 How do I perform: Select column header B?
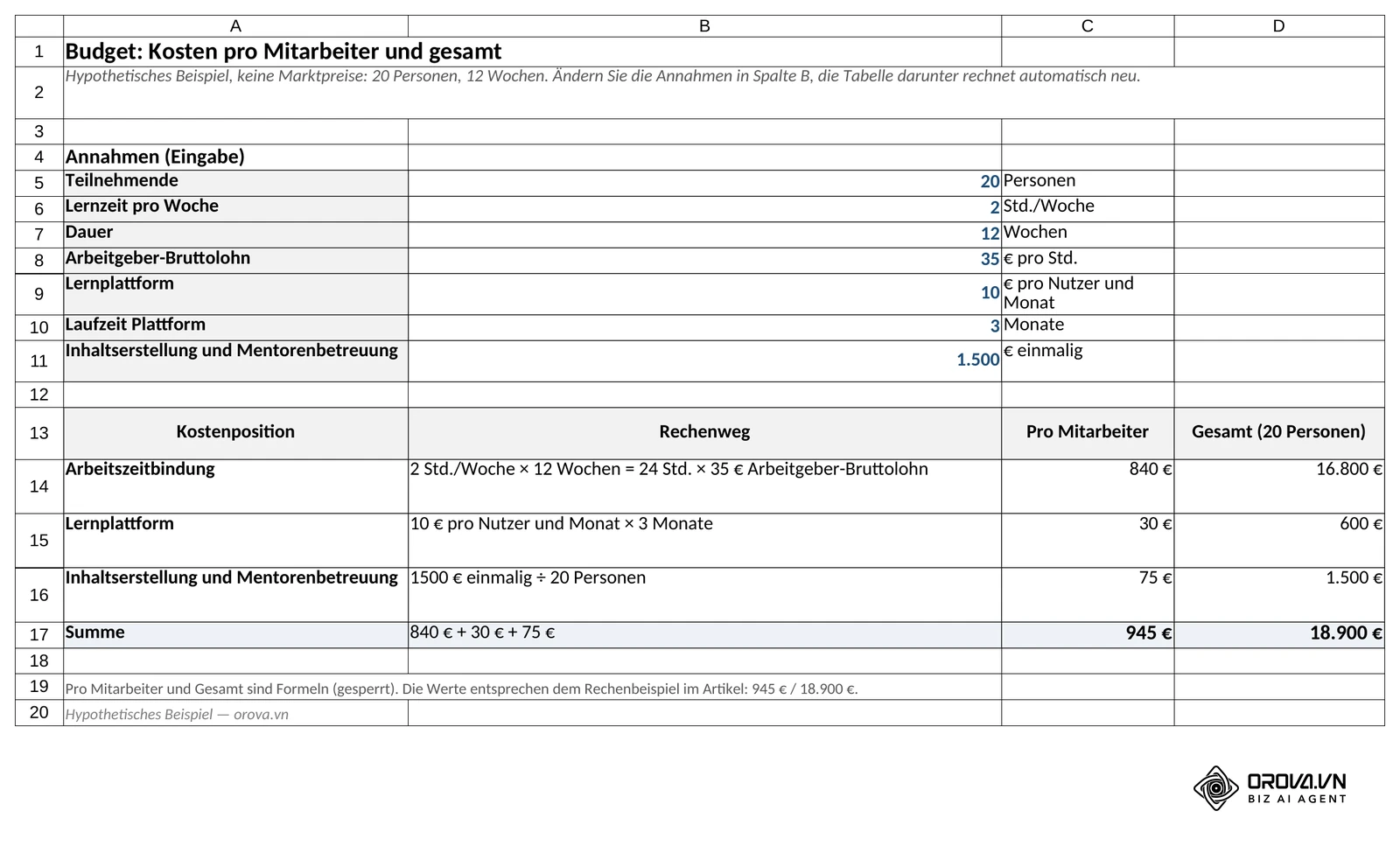click(x=704, y=26)
